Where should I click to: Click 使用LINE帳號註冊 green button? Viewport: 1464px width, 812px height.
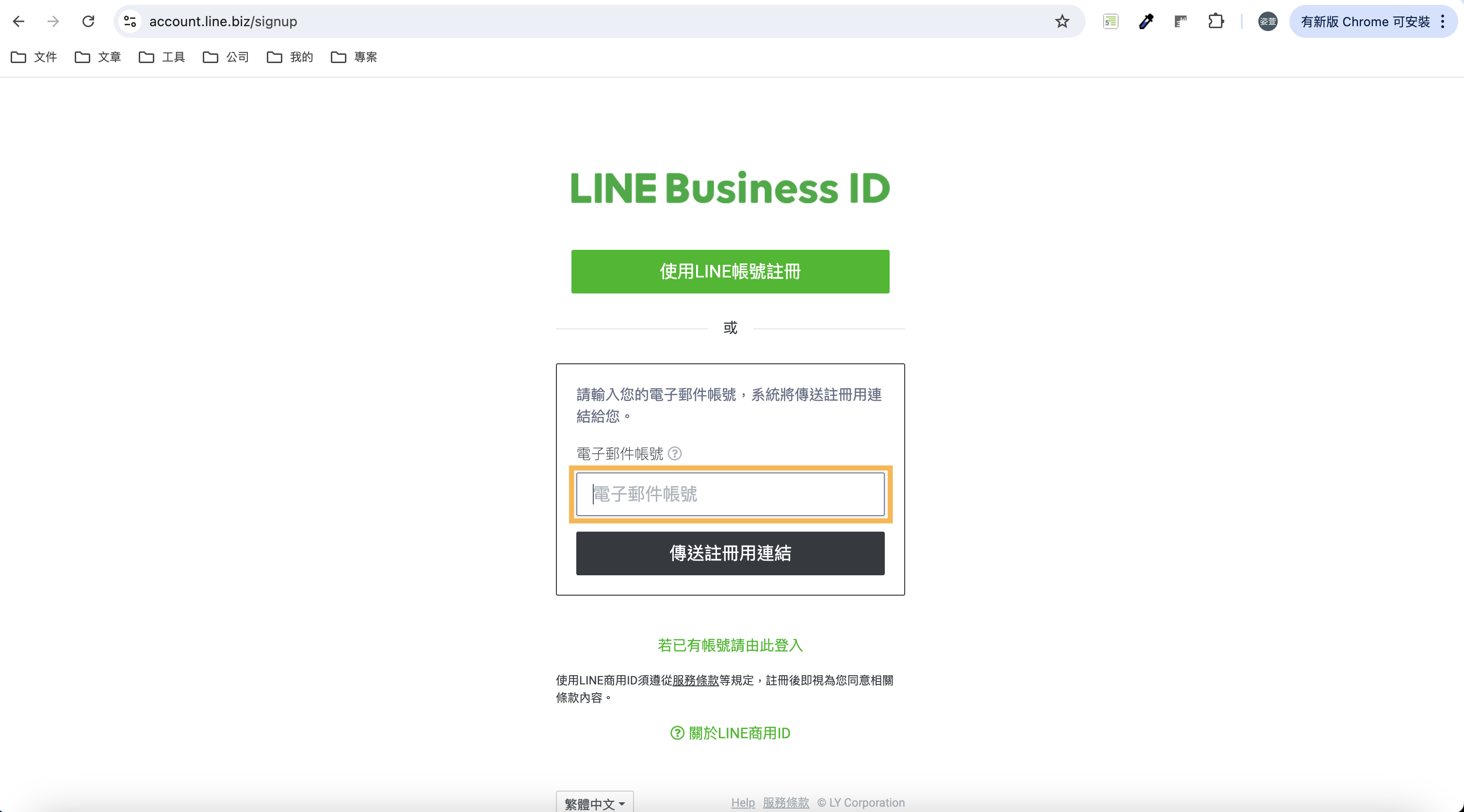tap(730, 272)
